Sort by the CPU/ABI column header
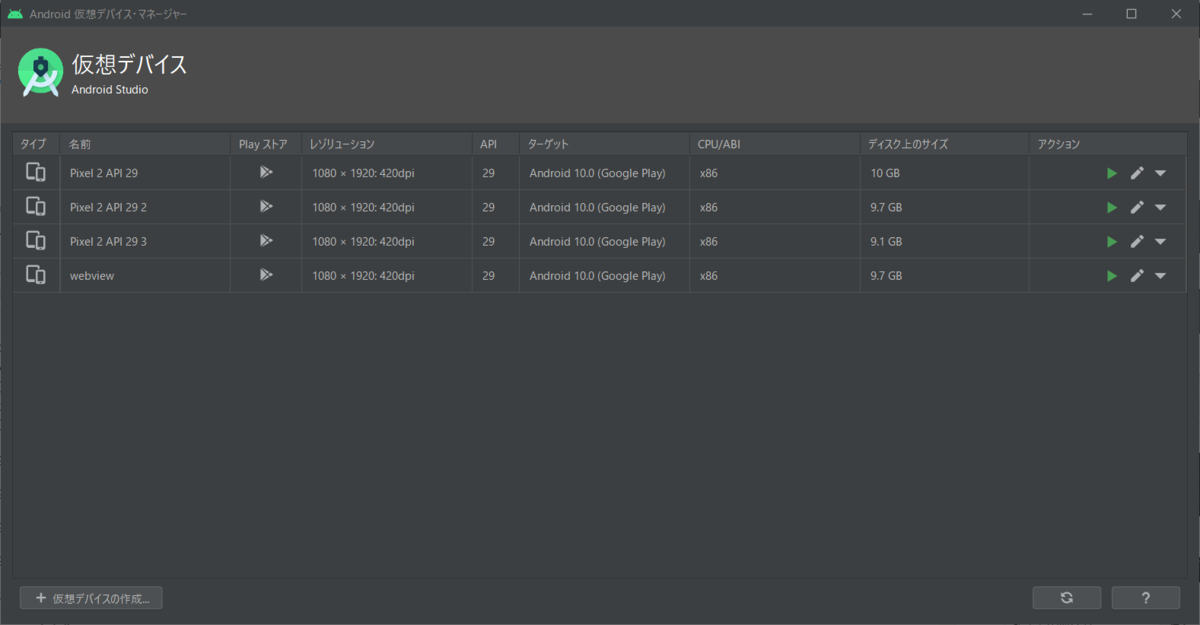 [x=775, y=144]
